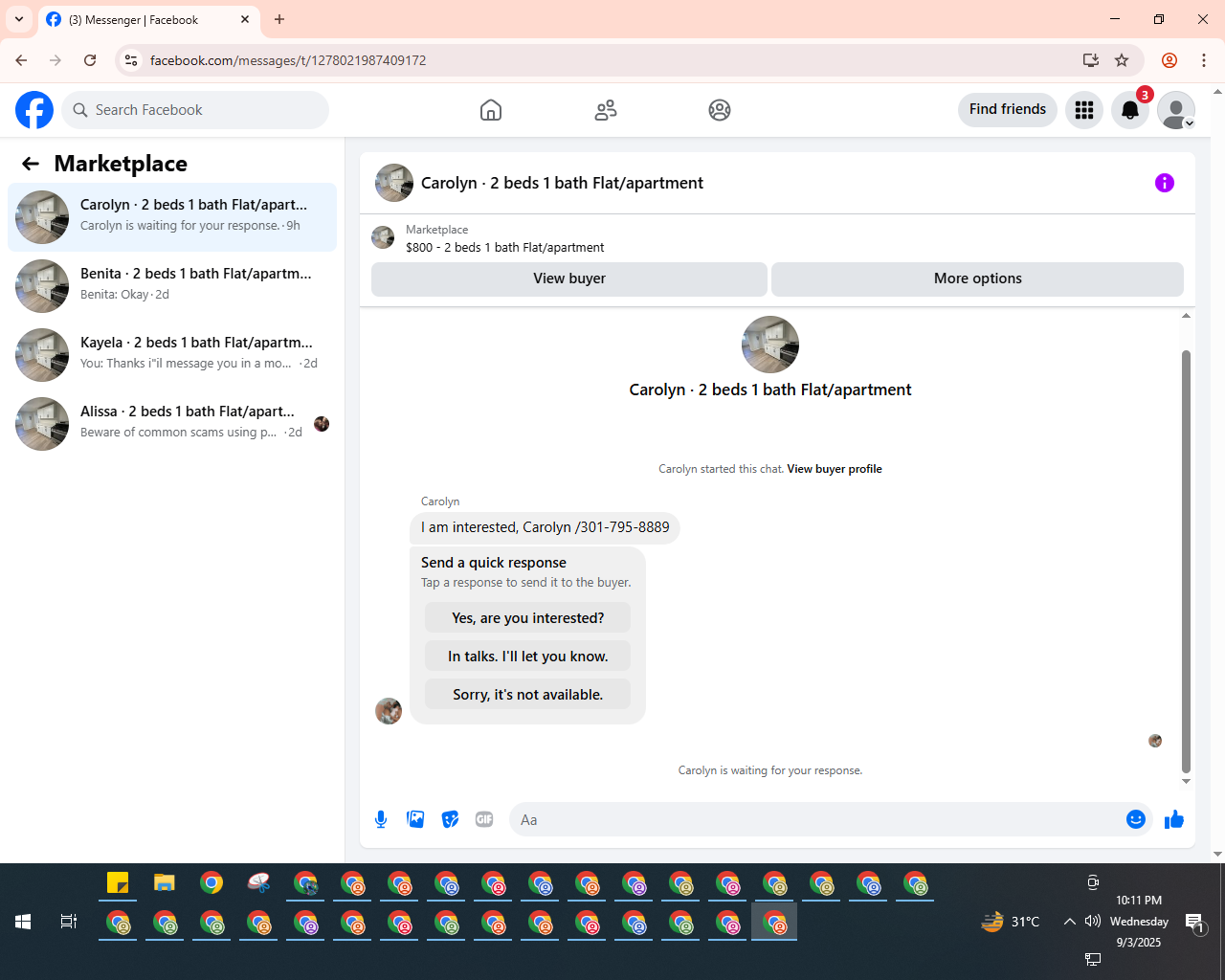Click the chat scrollbar thumb
The image size is (1225, 980).
(1186, 561)
